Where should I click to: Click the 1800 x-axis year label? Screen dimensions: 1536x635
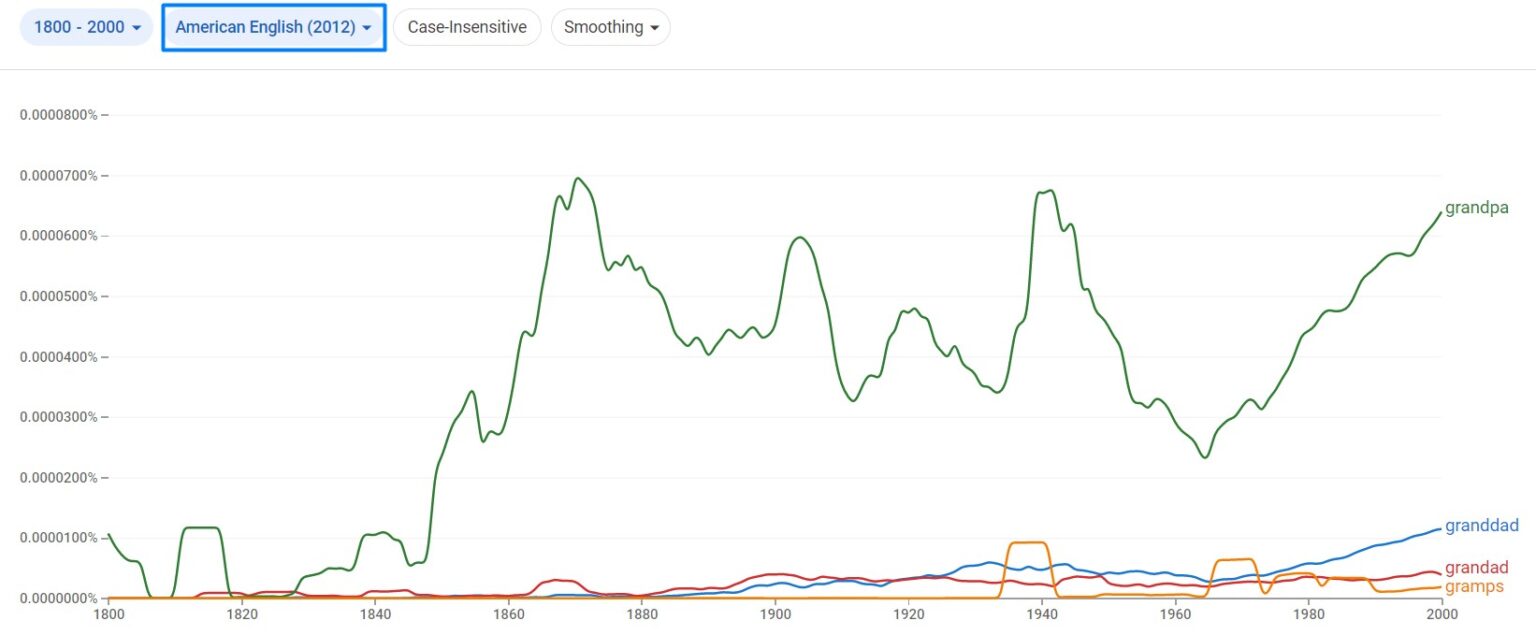point(108,613)
